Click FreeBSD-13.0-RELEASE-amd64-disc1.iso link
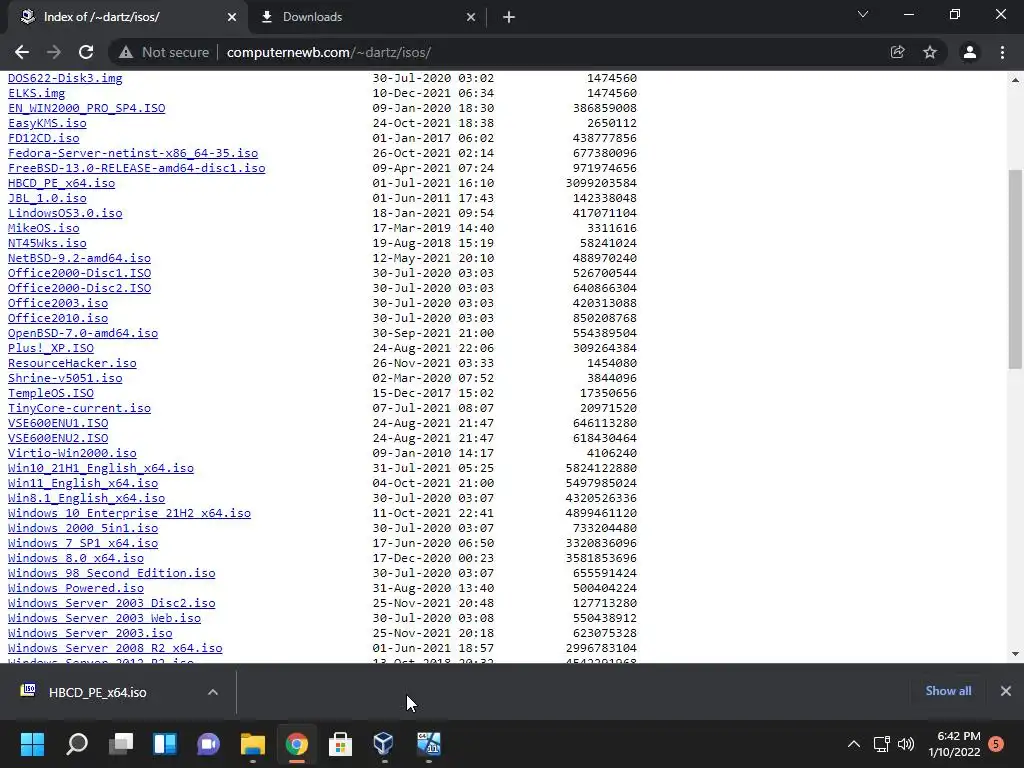This screenshot has width=1024, height=768. pos(136,168)
